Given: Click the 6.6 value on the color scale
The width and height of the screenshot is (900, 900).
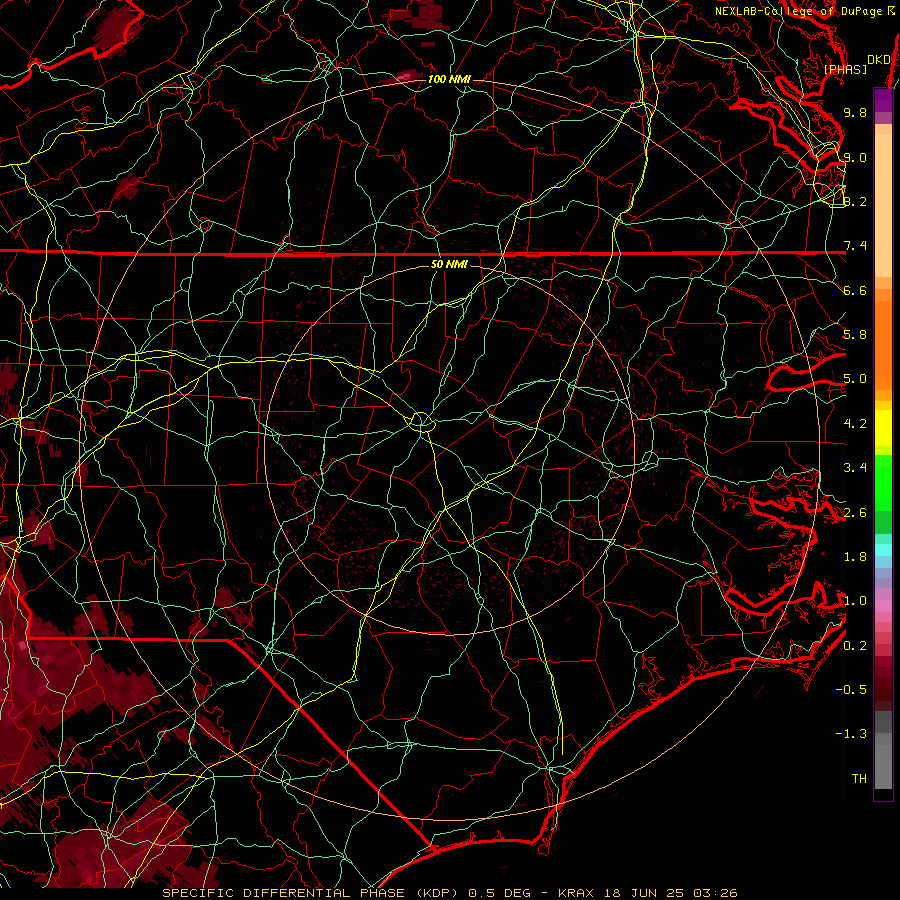Looking at the screenshot, I should pos(855,290).
